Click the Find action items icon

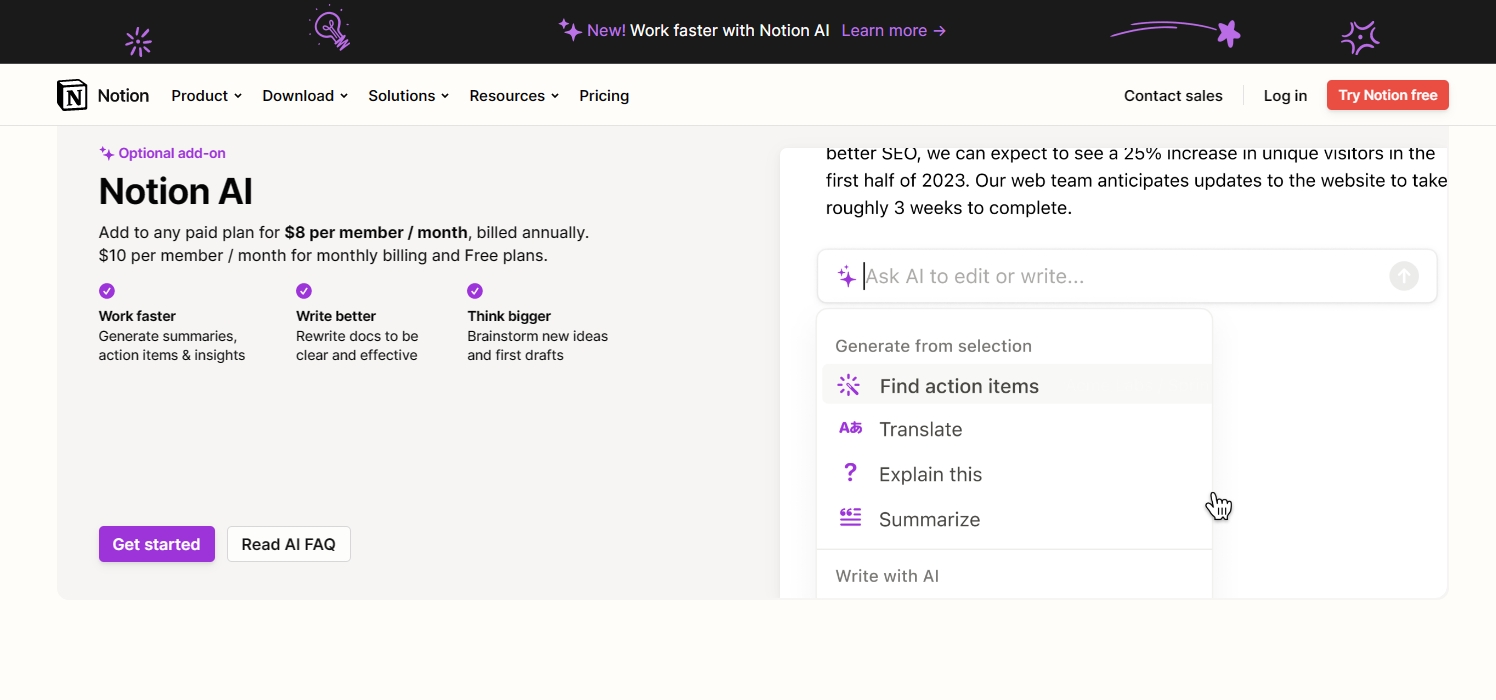coord(849,386)
